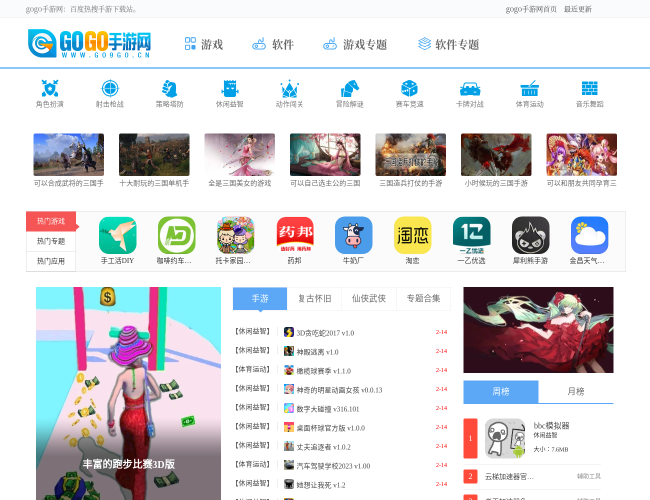Open the 角色扮演 category icon

point(50,88)
